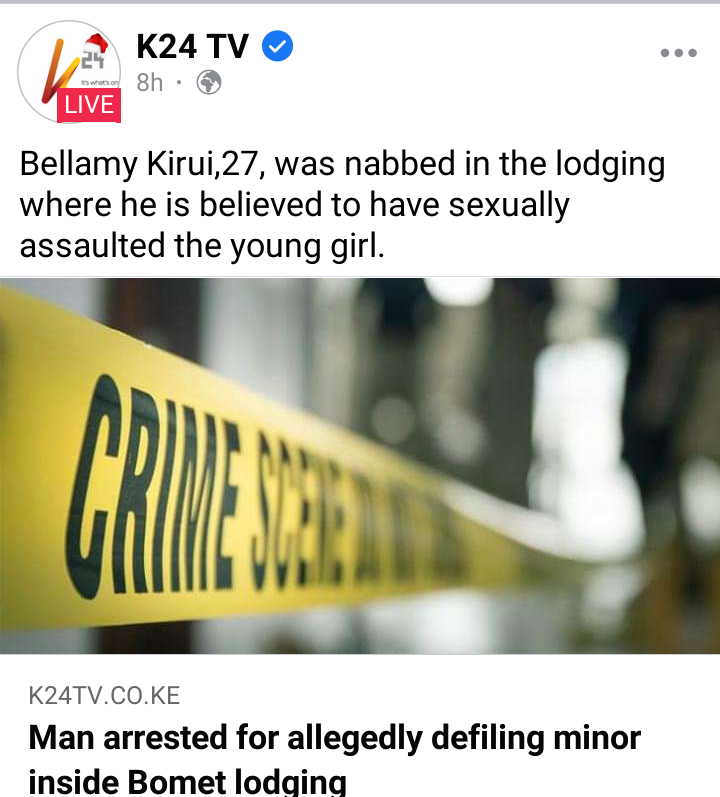This screenshot has width=720, height=797.
Task: Tap the '24' numeral in the logo
Action: pyautogui.click(x=93, y=60)
